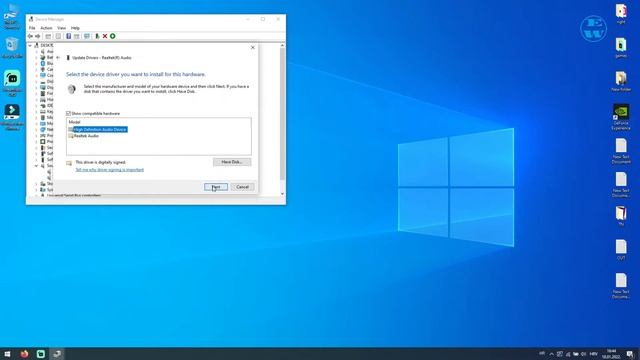This screenshot has height=360, width=640.
Task: Open the Recycle Bin desktop icon
Action: click(x=12, y=48)
